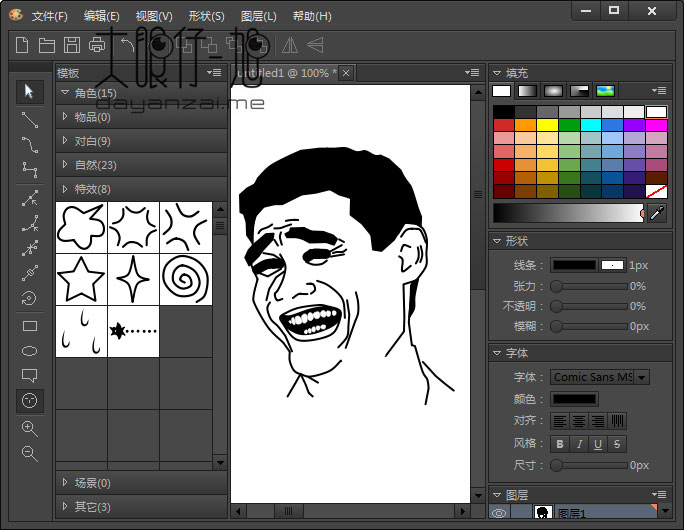684x530 pixels.
Task: Toggle layer 1 visibility eye icon
Action: pos(499,513)
